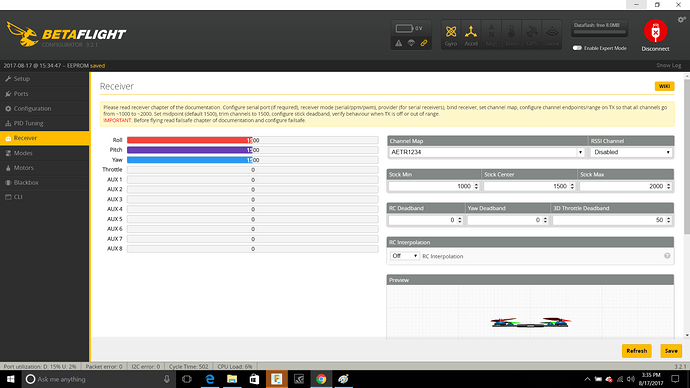Open the Channel Map dropdown

(x=487, y=152)
